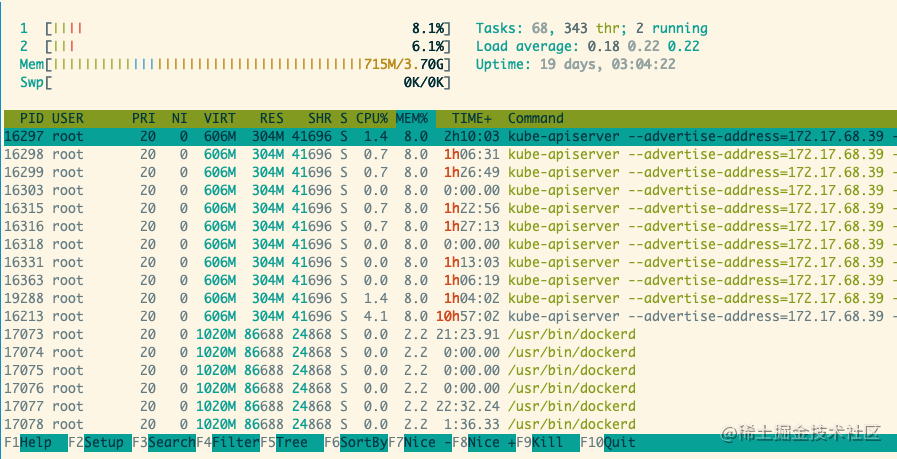Click the Command column header

(x=536, y=119)
